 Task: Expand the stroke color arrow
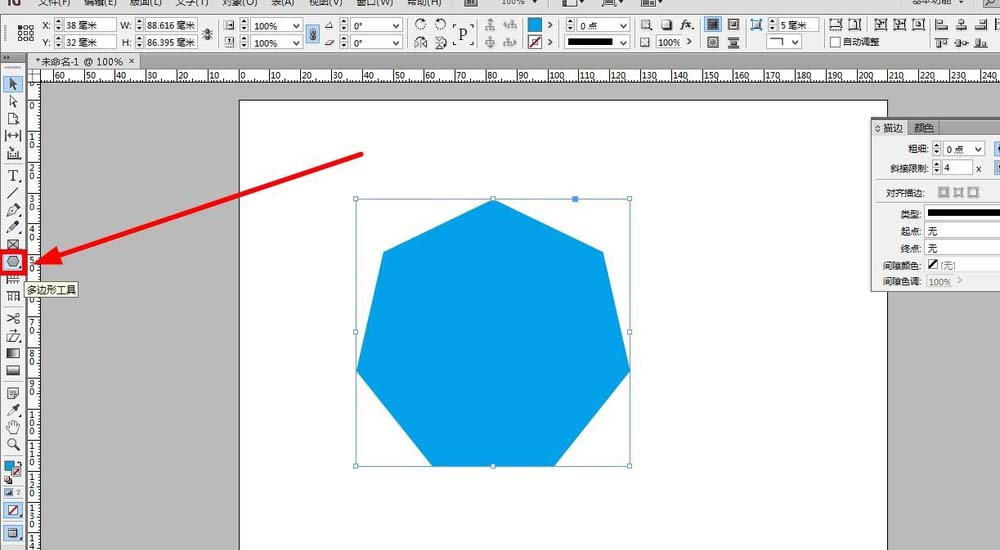point(550,42)
